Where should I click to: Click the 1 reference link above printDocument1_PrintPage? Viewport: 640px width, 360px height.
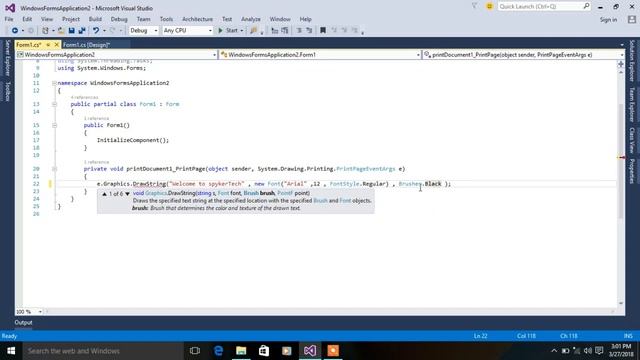point(96,162)
